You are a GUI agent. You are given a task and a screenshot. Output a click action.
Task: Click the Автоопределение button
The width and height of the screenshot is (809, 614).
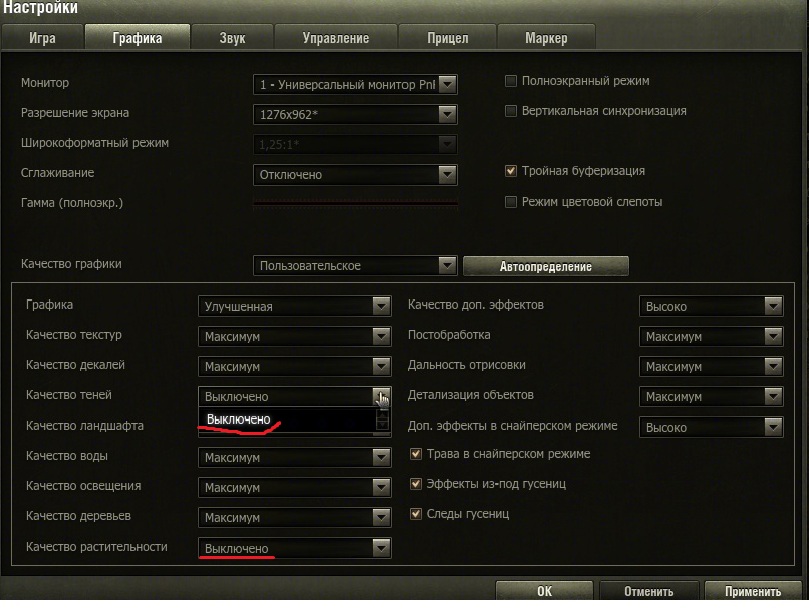[546, 266]
